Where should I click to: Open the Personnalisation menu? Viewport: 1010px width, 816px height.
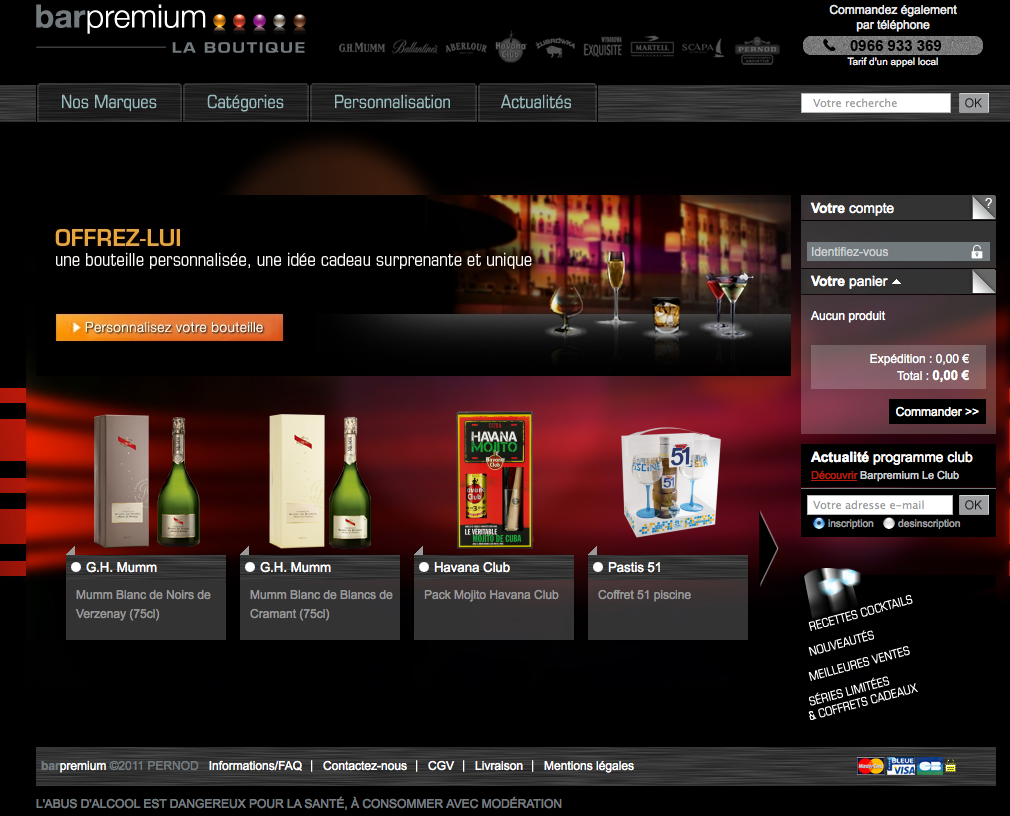click(x=392, y=102)
